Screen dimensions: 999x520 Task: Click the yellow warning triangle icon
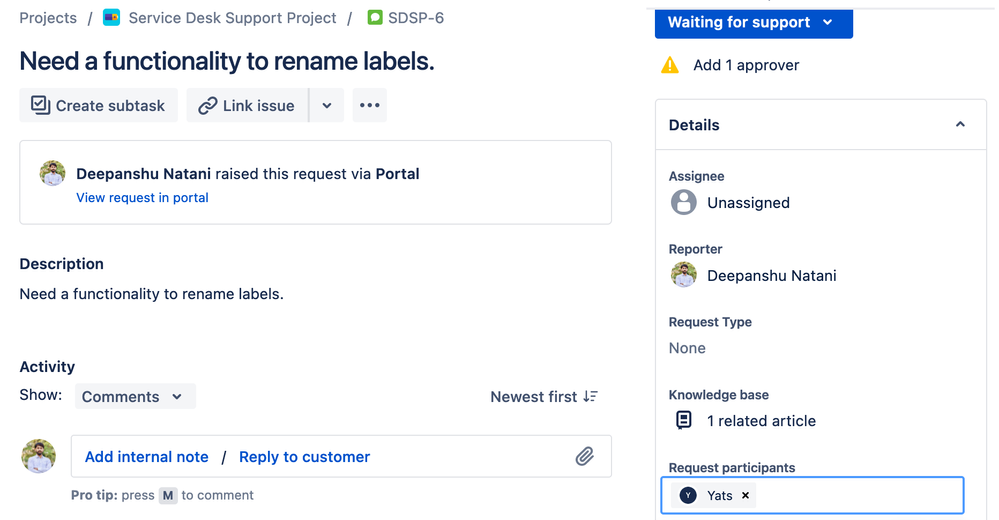click(x=670, y=65)
